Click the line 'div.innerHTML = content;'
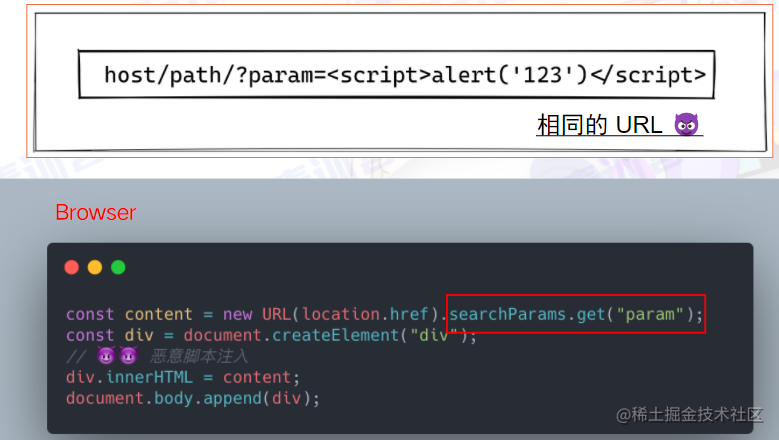 click(x=183, y=377)
